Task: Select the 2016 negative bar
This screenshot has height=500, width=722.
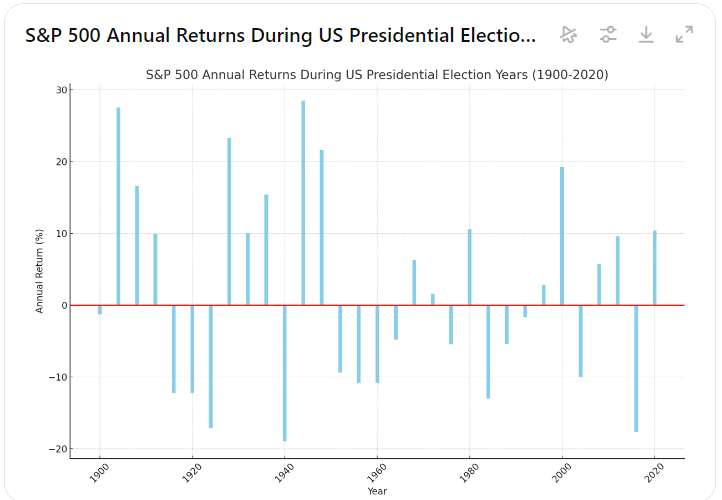Action: 636,368
